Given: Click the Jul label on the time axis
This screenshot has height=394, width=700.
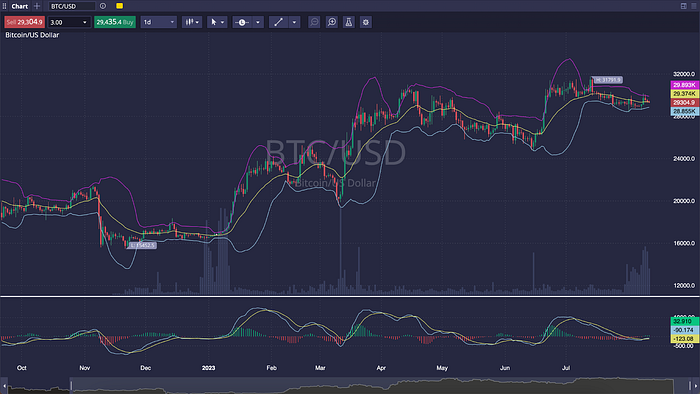Looking at the screenshot, I should [x=566, y=368].
